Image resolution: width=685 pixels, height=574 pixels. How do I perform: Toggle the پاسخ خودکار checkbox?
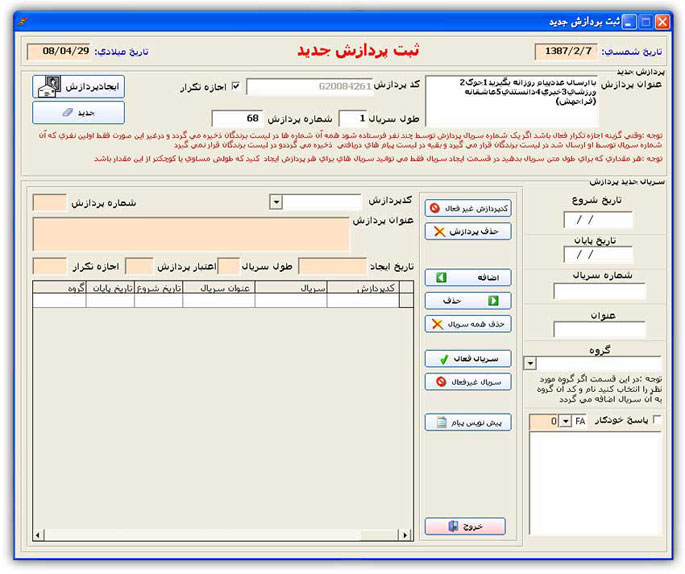(x=656, y=420)
